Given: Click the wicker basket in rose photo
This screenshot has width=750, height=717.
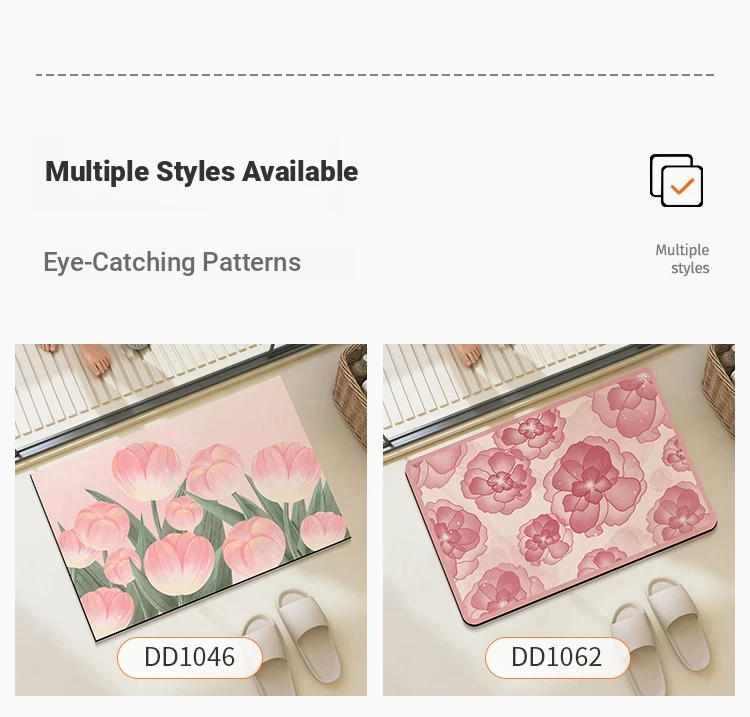Looking at the screenshot, I should click(x=718, y=387).
